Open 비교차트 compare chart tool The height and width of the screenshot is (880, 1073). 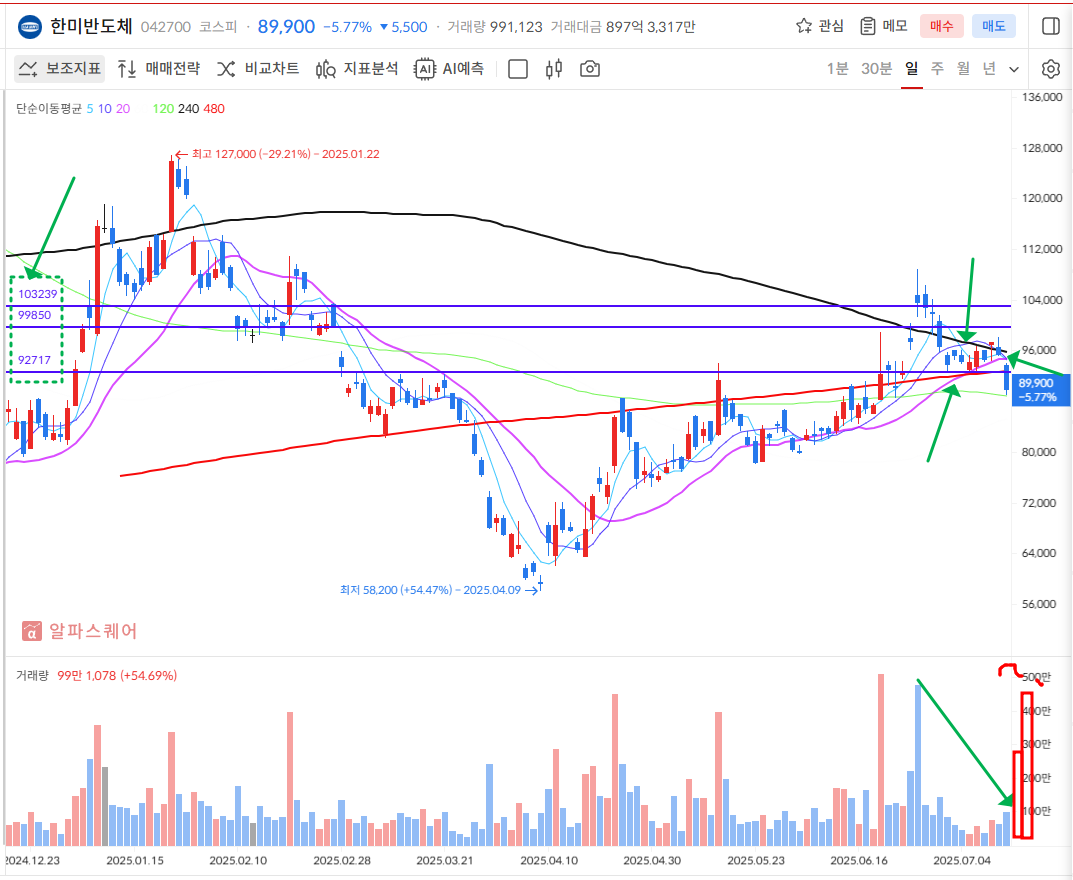258,68
